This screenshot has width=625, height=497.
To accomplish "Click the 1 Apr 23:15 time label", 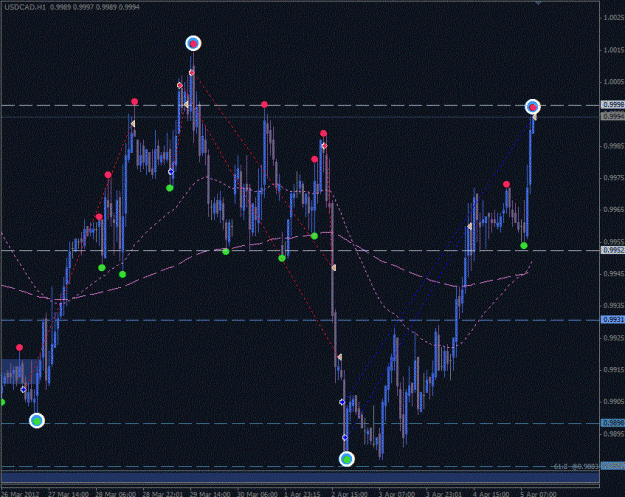I will coord(302,494).
